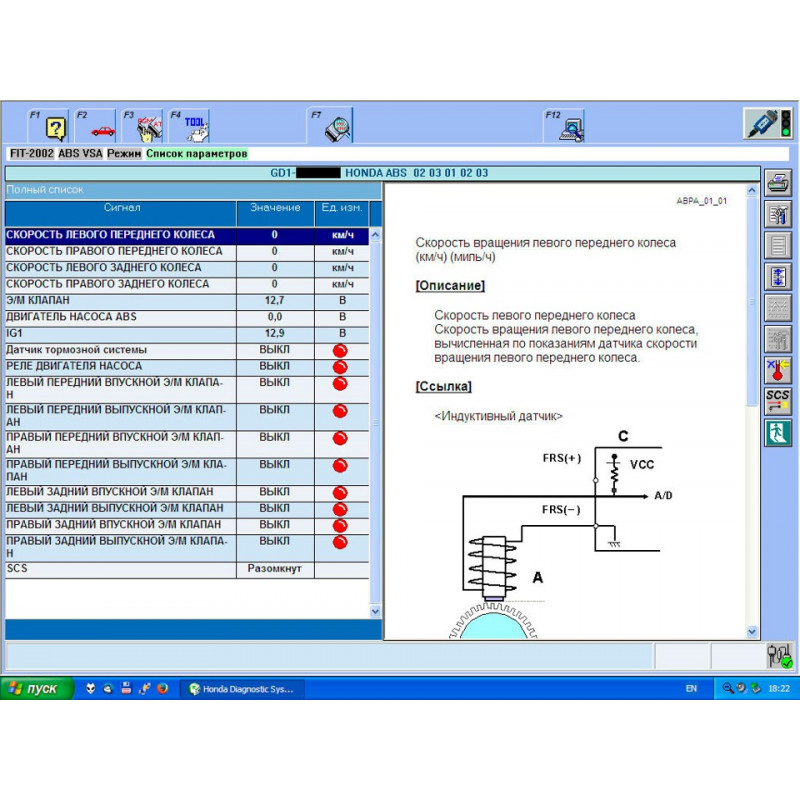
Task: Click the F12 computer icon
Action: (571, 127)
